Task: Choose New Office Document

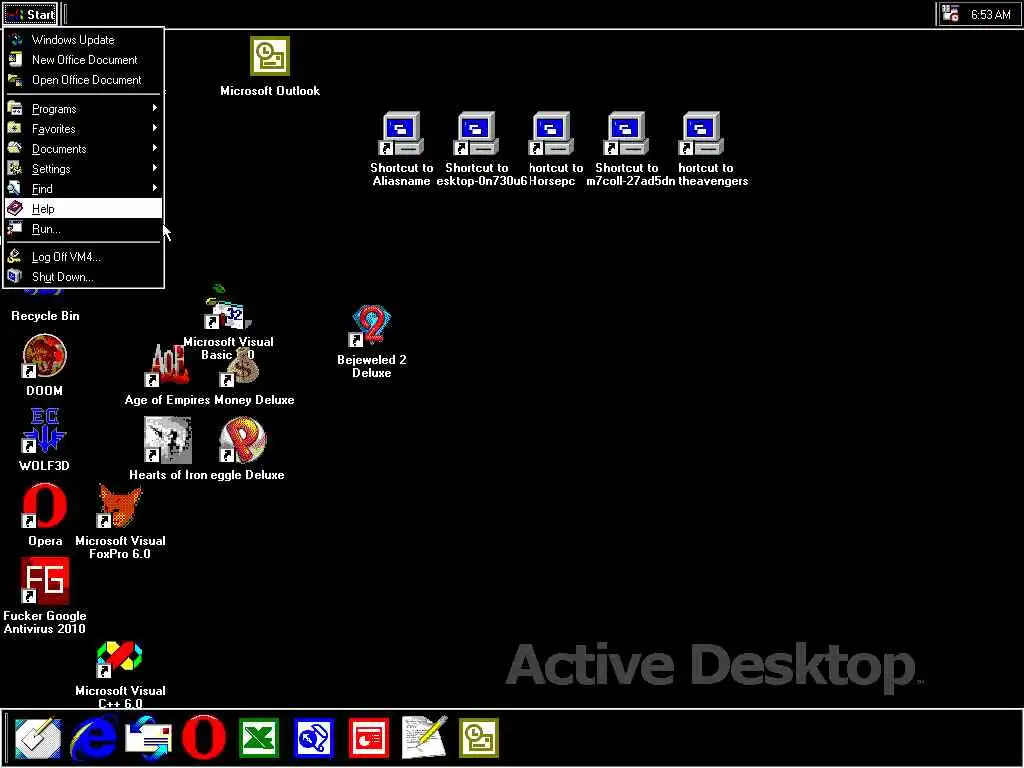Action: coord(84,60)
